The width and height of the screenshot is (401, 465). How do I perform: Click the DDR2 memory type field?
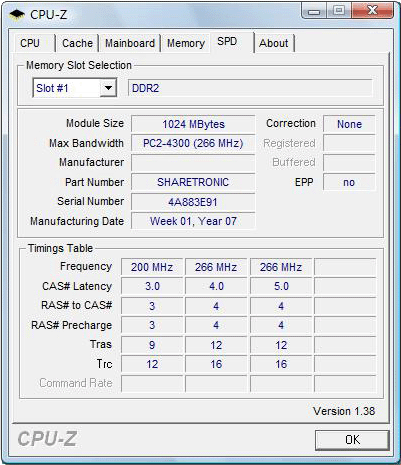(250, 88)
